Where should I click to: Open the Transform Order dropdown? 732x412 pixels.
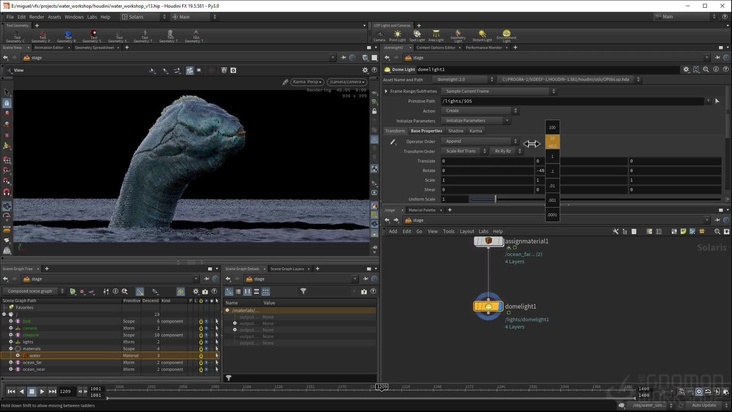(x=464, y=151)
